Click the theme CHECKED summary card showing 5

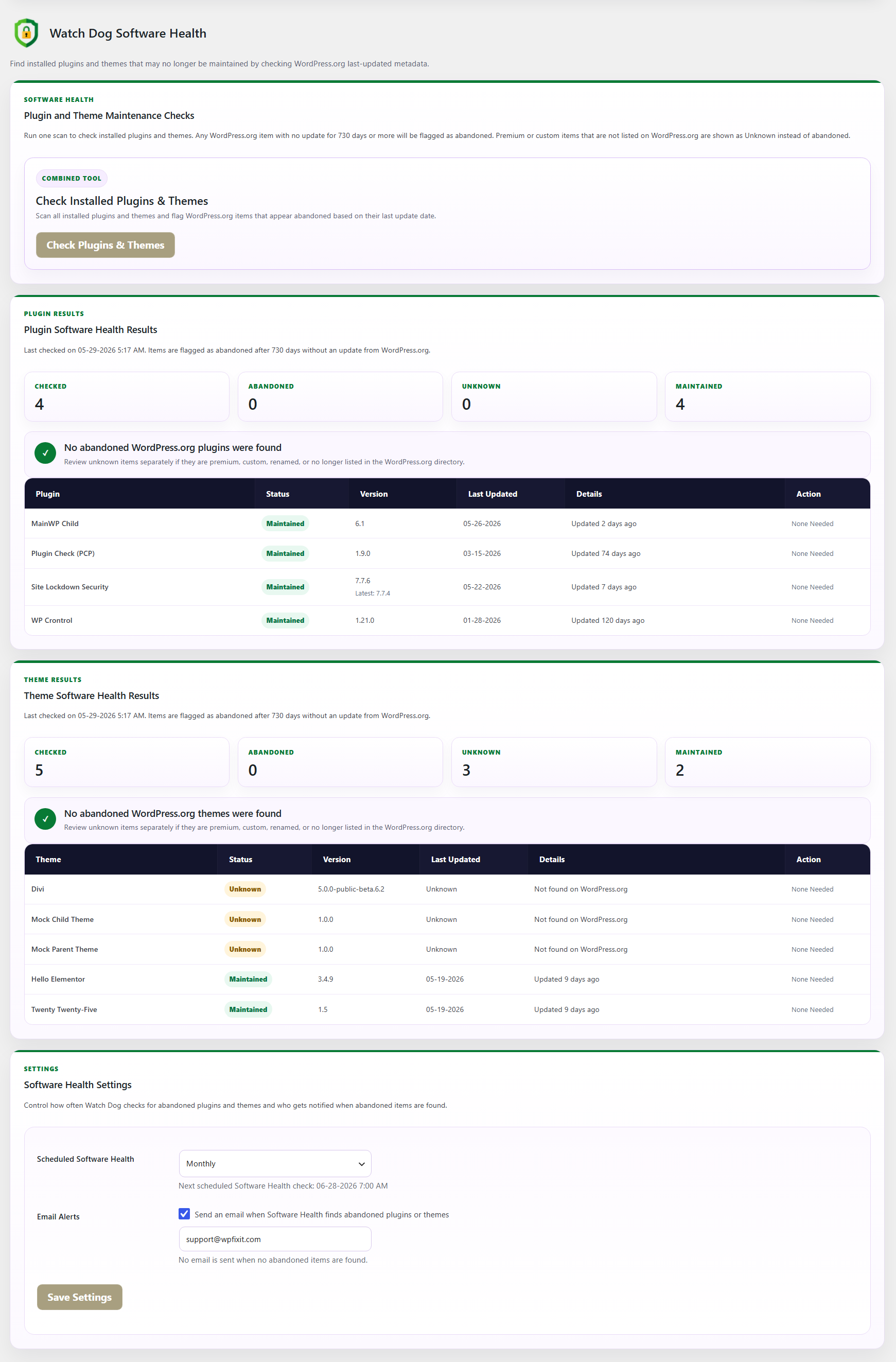point(127,762)
